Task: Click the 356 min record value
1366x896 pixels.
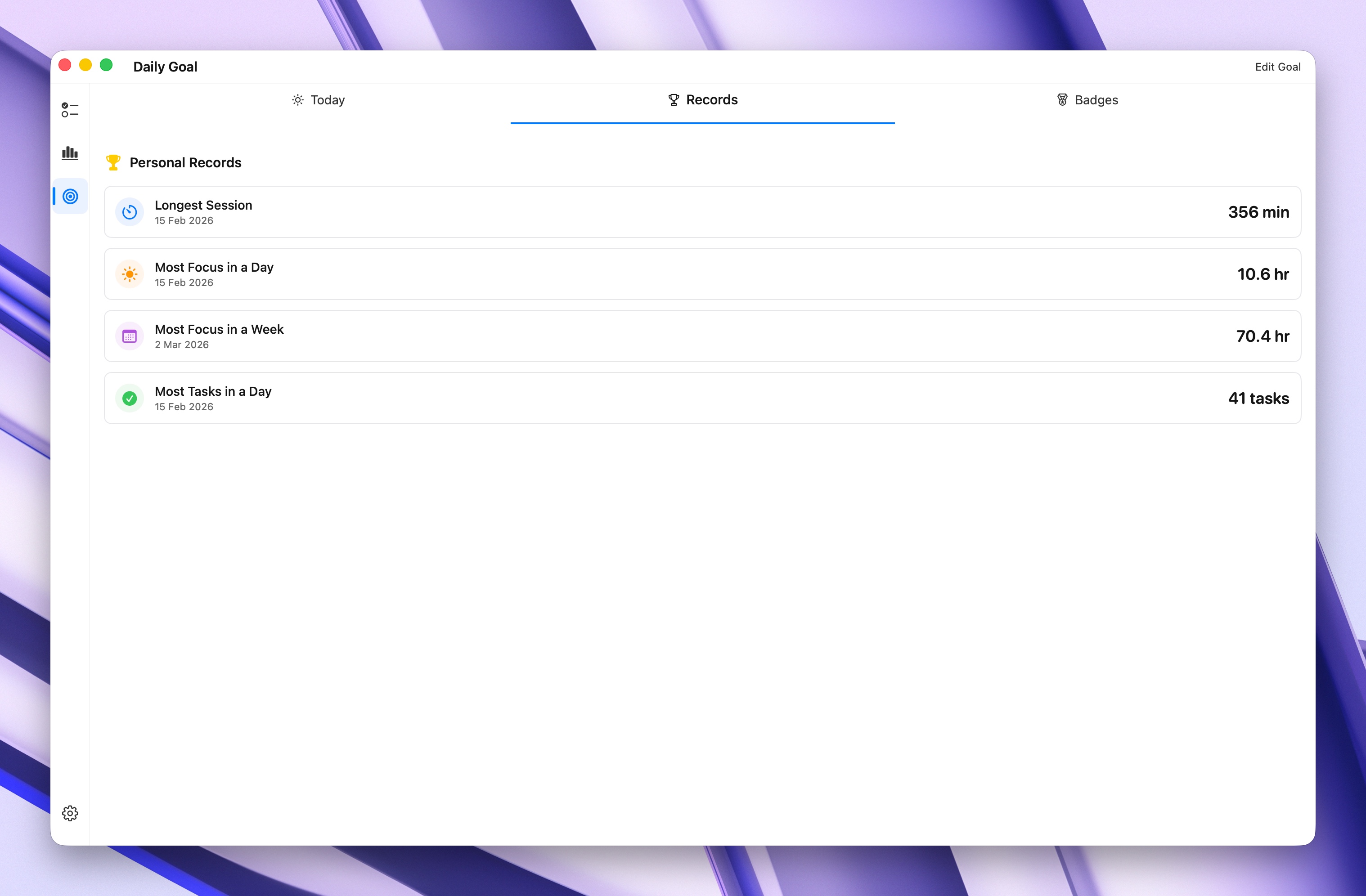Action: pyautogui.click(x=1258, y=212)
